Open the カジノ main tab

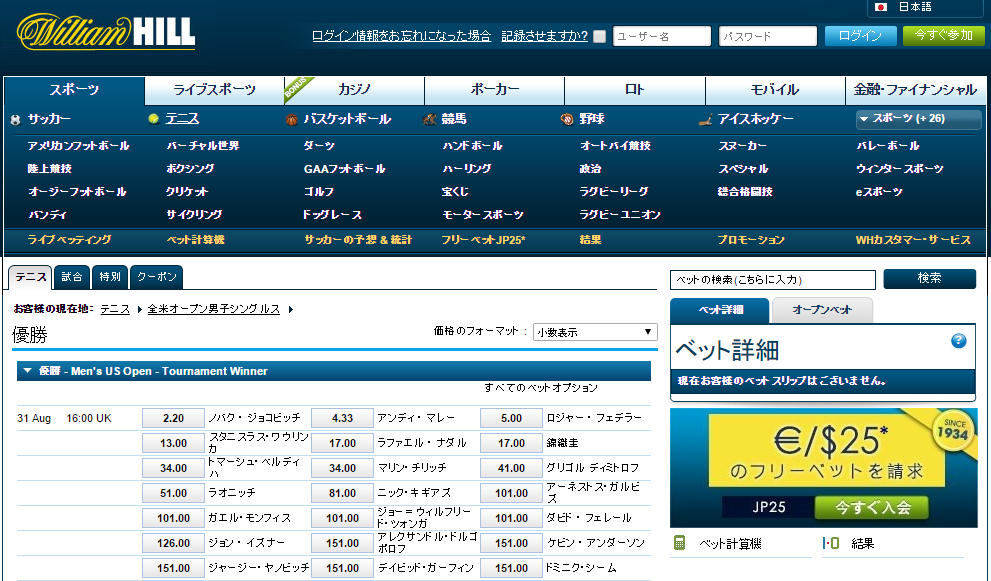point(355,90)
